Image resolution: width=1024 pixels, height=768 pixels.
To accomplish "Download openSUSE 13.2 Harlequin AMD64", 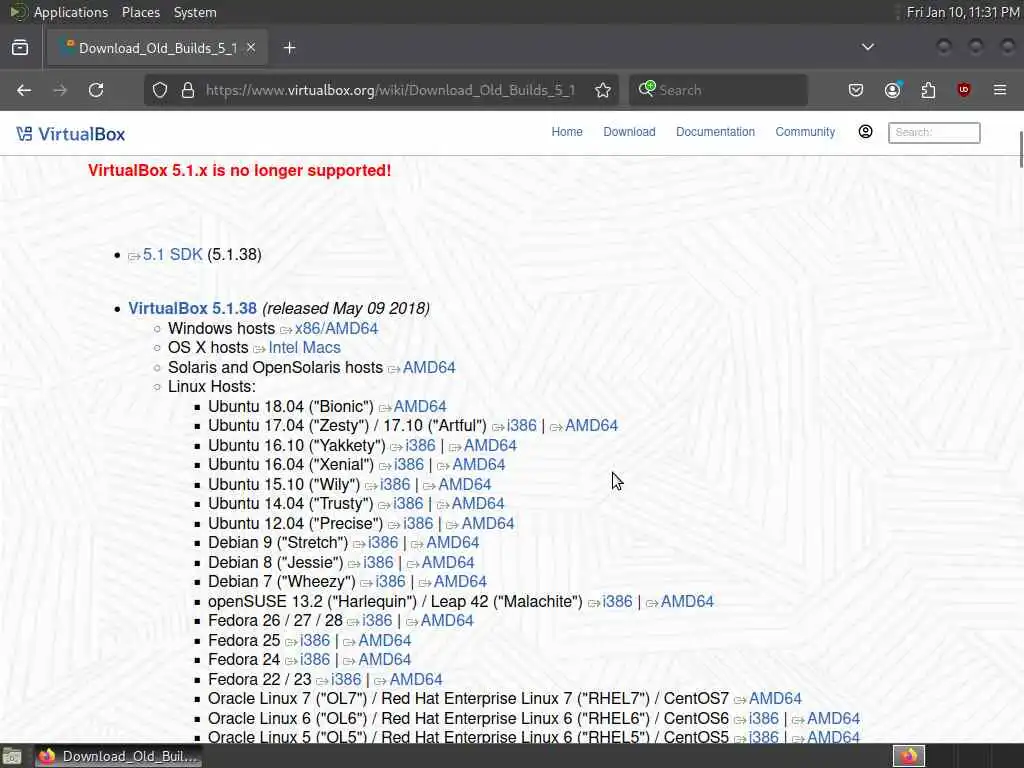I will (x=687, y=601).
